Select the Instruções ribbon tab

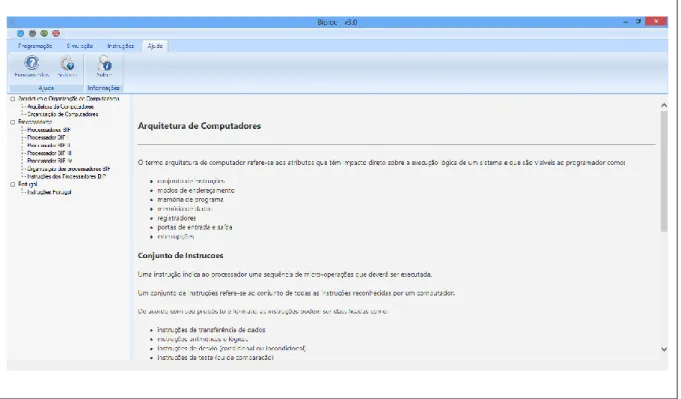(x=120, y=46)
